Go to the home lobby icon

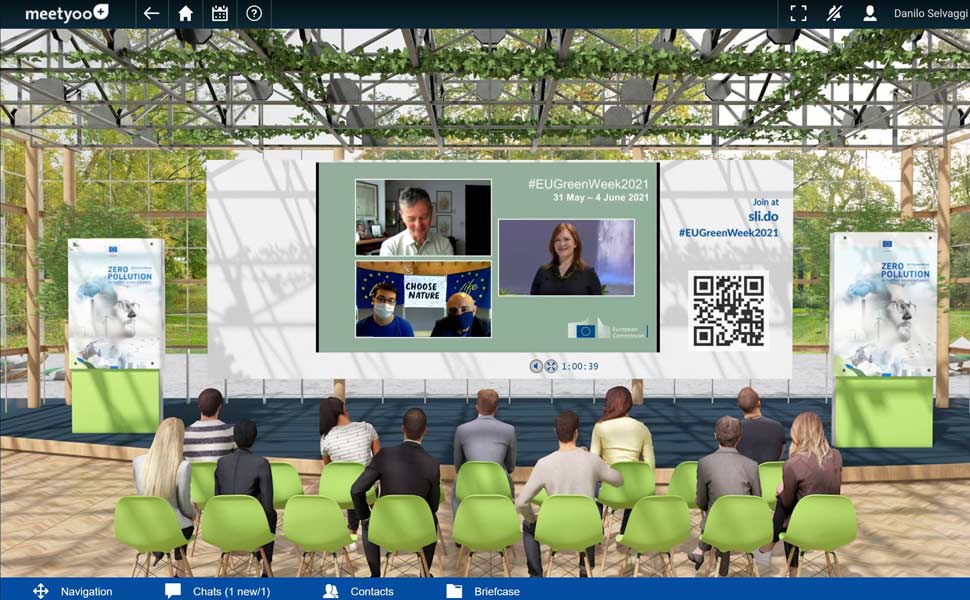point(185,14)
